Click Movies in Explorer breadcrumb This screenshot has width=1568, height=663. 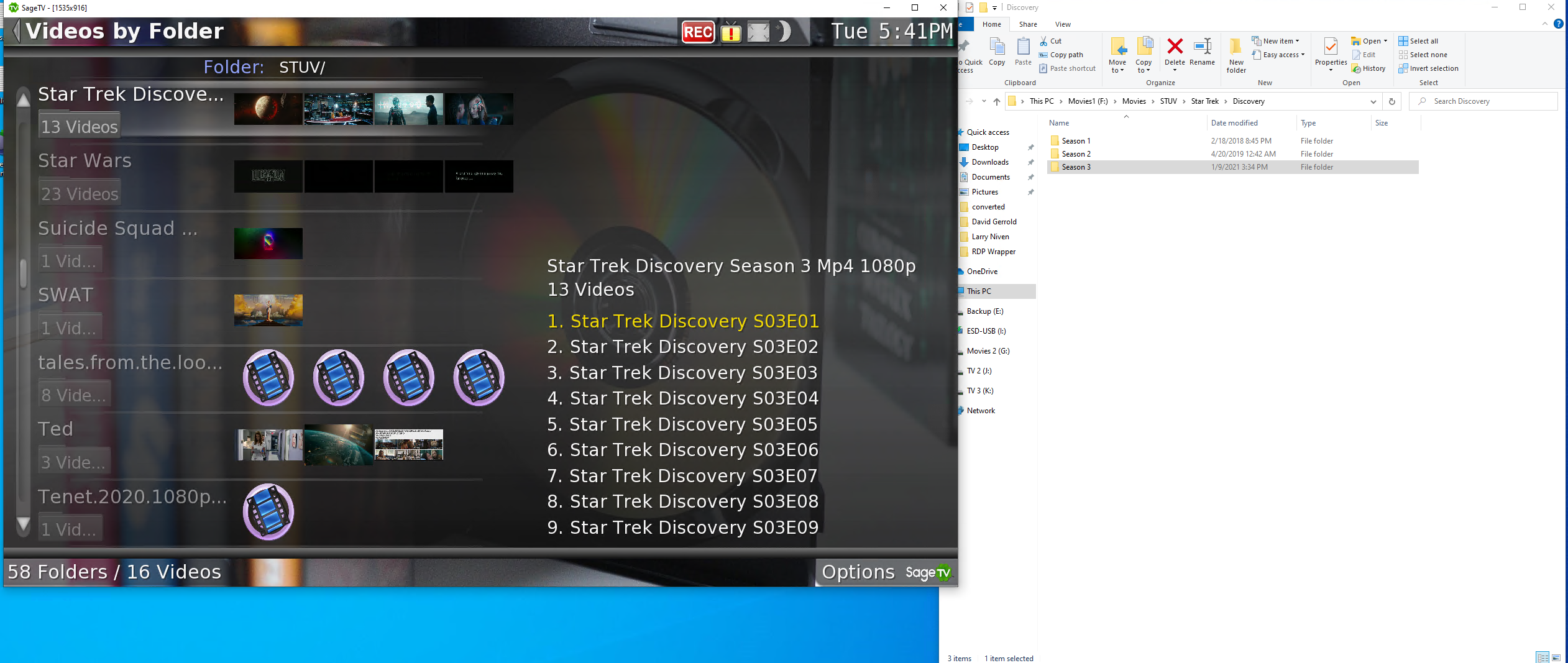(1134, 101)
